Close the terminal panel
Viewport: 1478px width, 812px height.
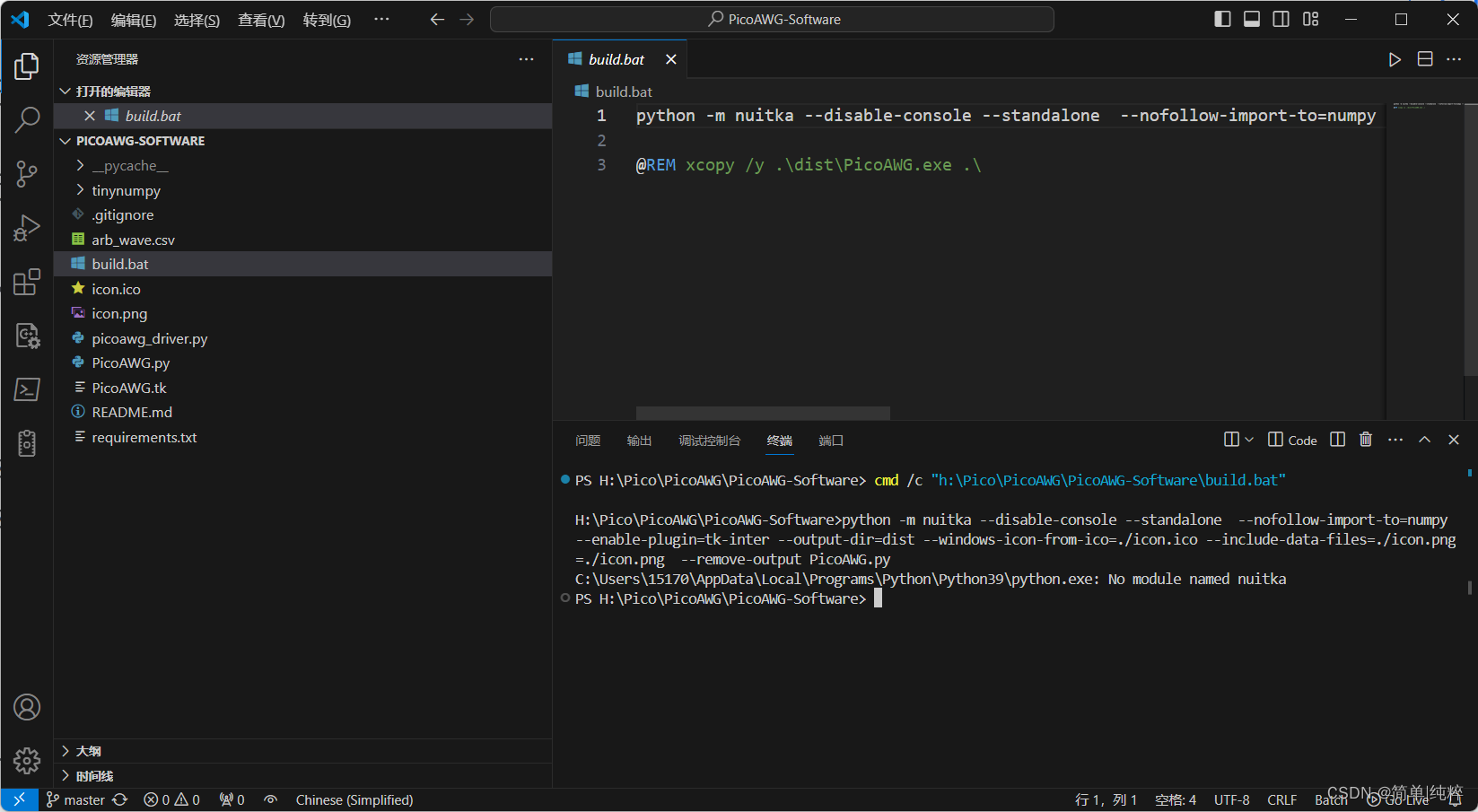(1454, 440)
